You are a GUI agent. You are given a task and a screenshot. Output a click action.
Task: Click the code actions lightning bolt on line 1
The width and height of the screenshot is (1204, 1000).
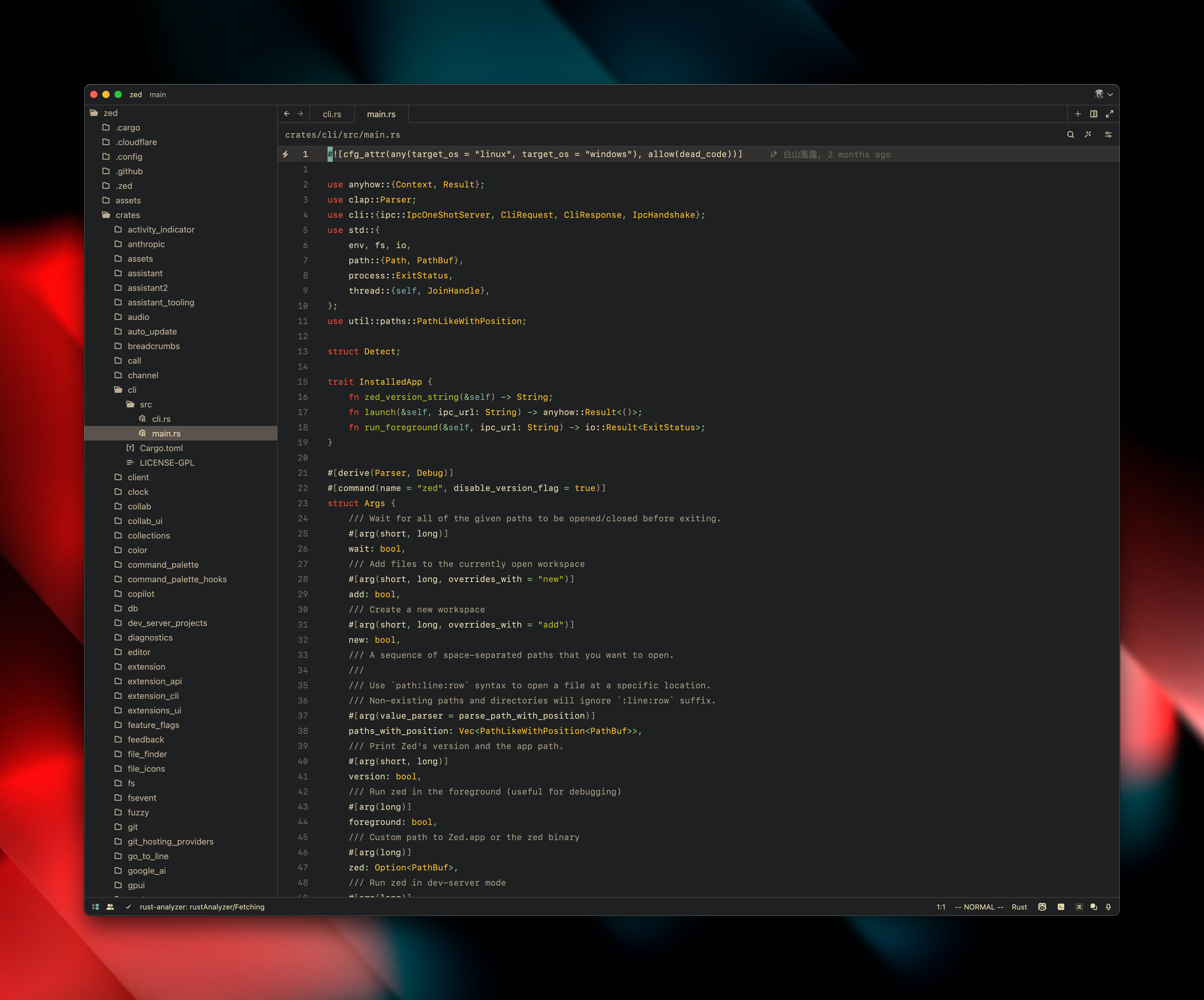[x=285, y=154]
